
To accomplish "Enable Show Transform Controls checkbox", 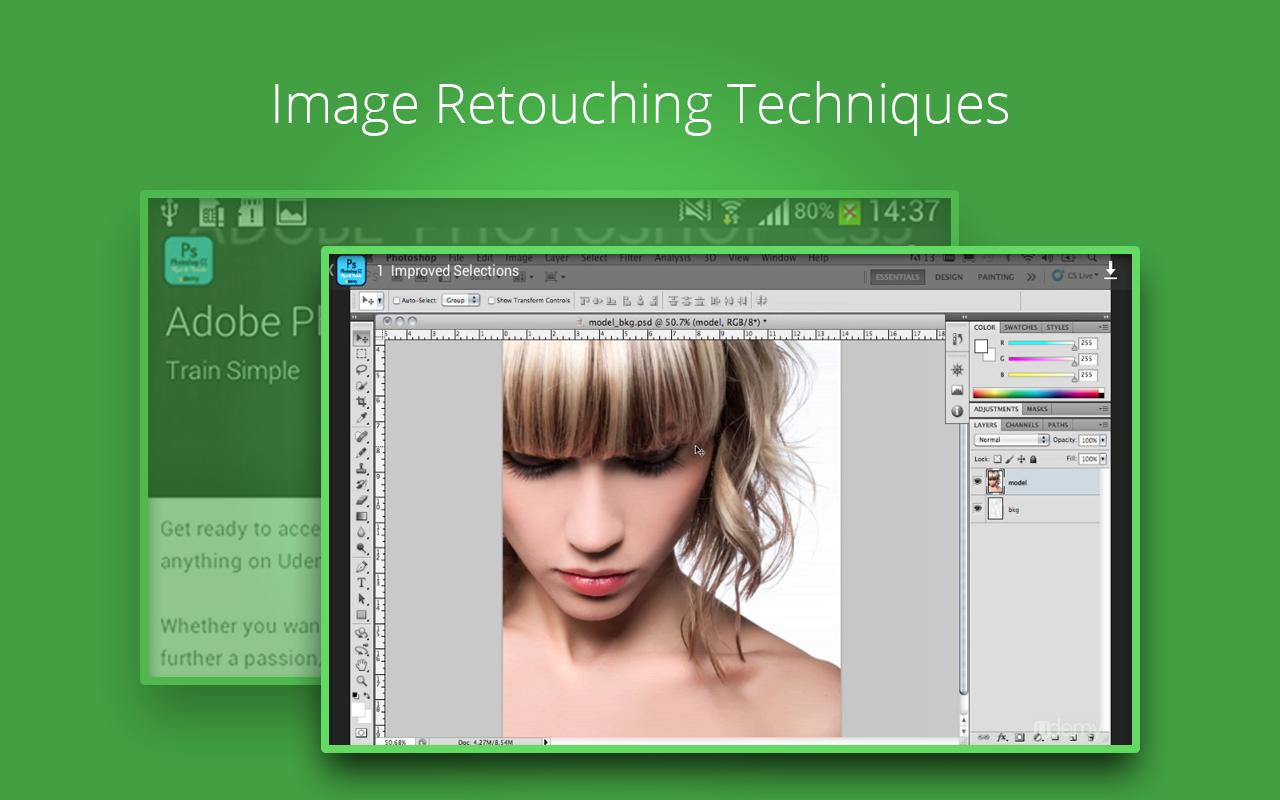I will click(491, 300).
